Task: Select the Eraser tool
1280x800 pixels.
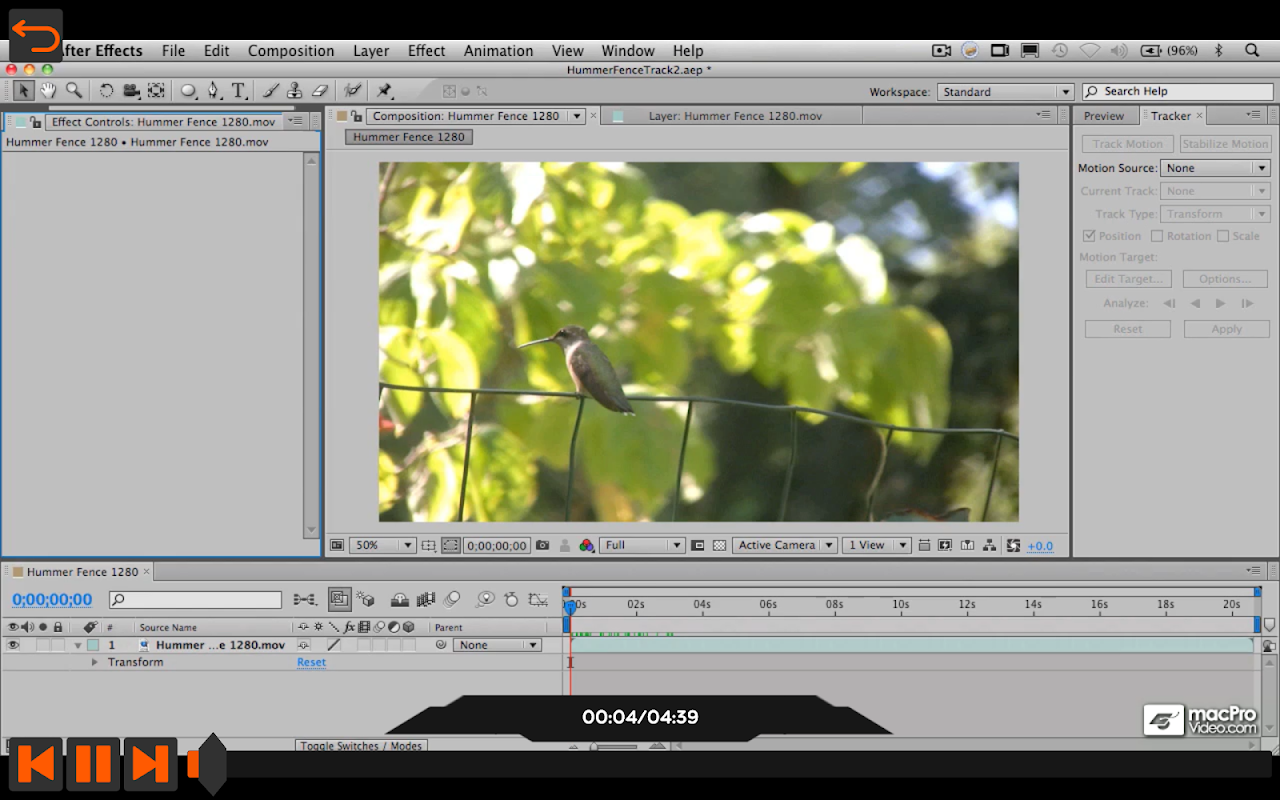Action: tap(319, 91)
